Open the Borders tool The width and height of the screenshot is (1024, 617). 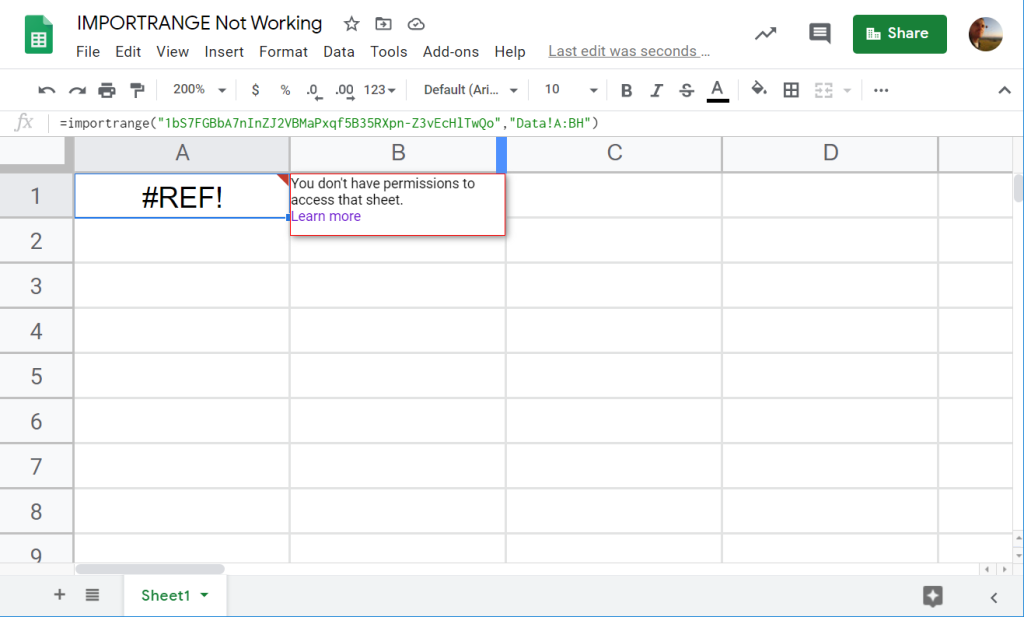(x=791, y=89)
